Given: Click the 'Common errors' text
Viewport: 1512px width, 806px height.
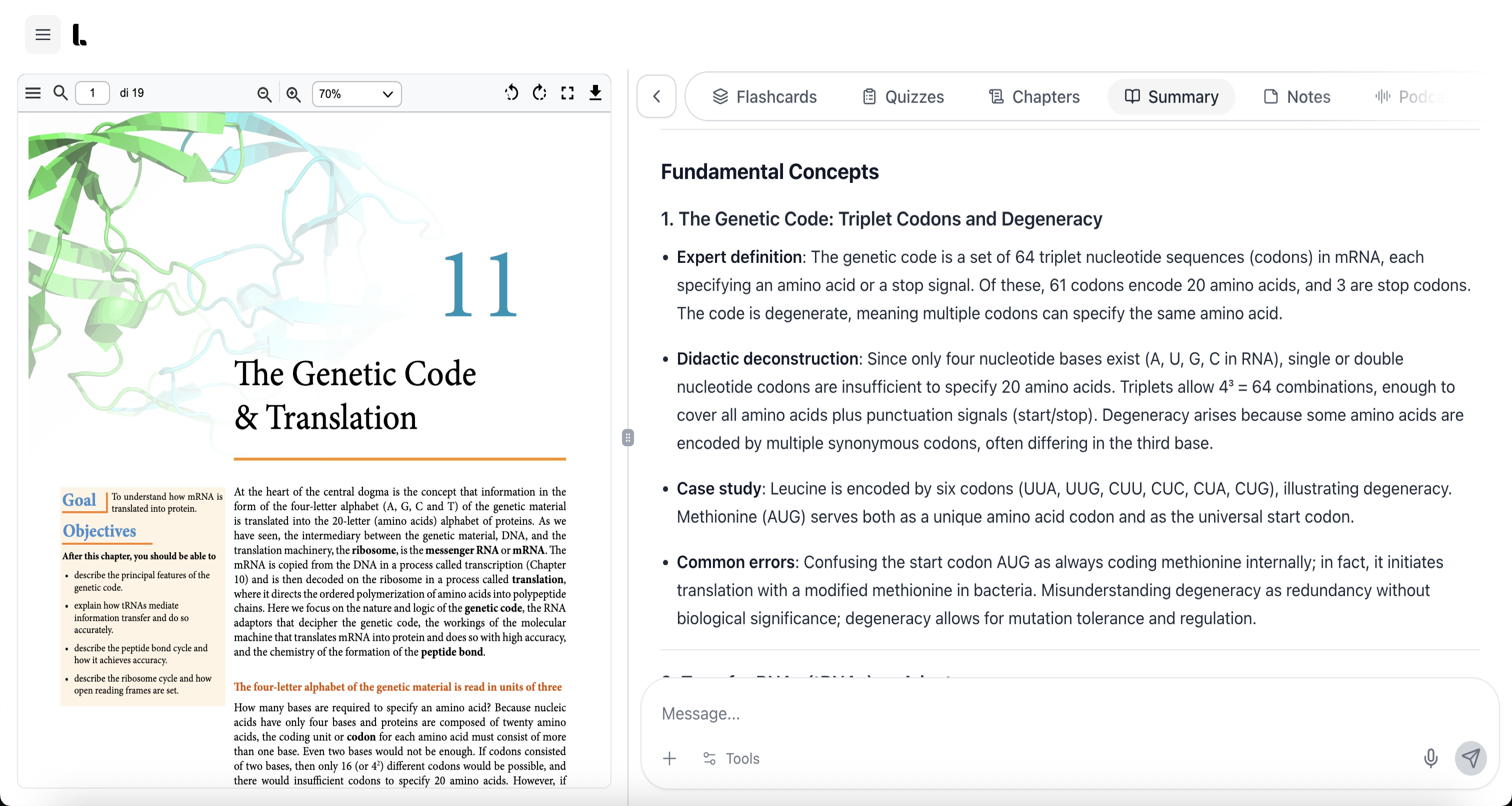Looking at the screenshot, I should coord(735,562).
